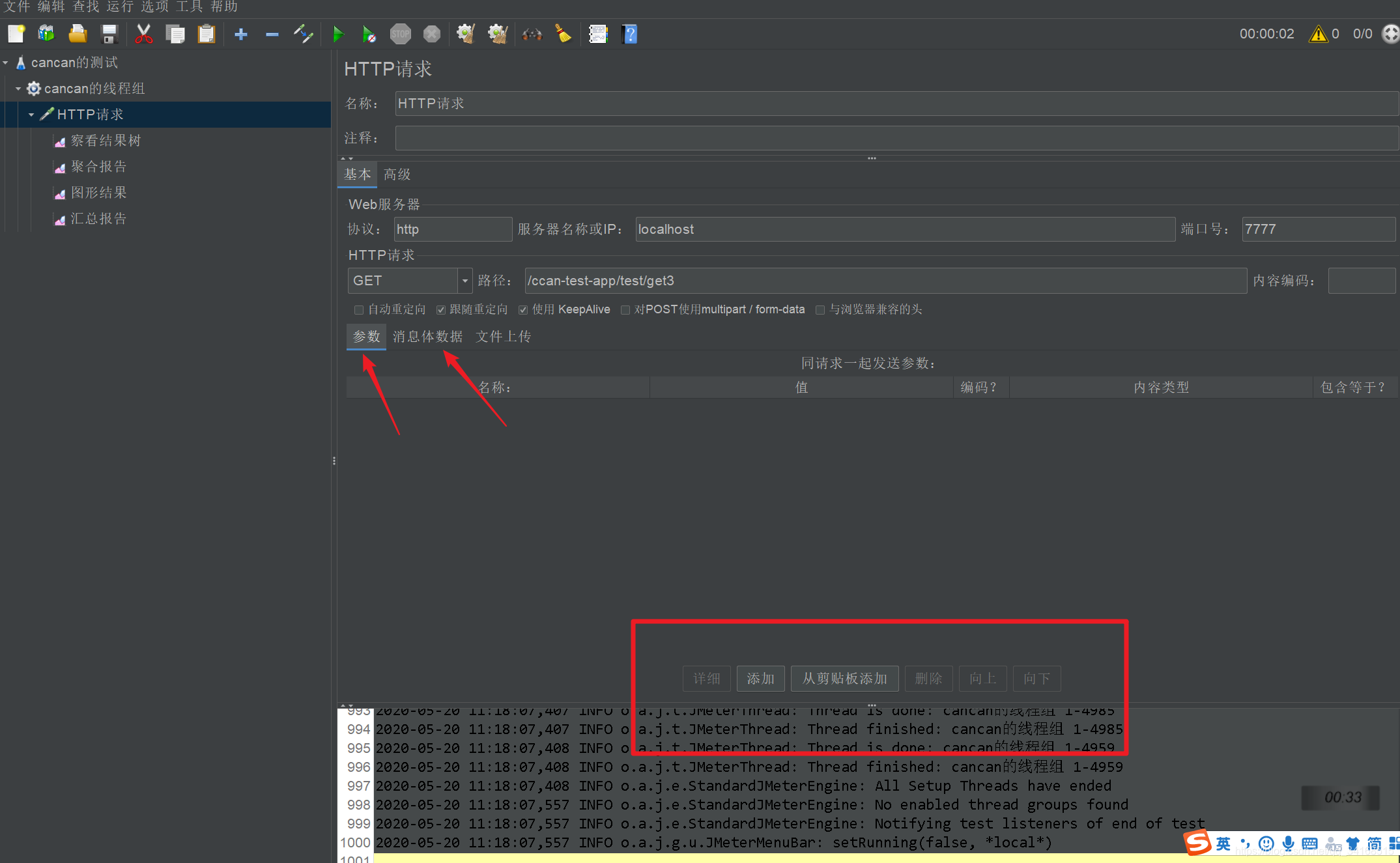The image size is (1400, 863).
Task: Select the 参数 tab
Action: [x=366, y=337]
